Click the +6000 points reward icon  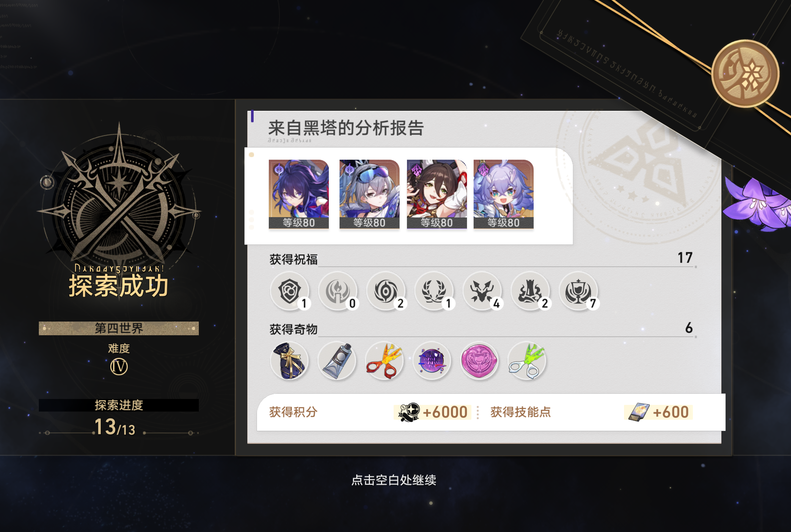(x=409, y=412)
